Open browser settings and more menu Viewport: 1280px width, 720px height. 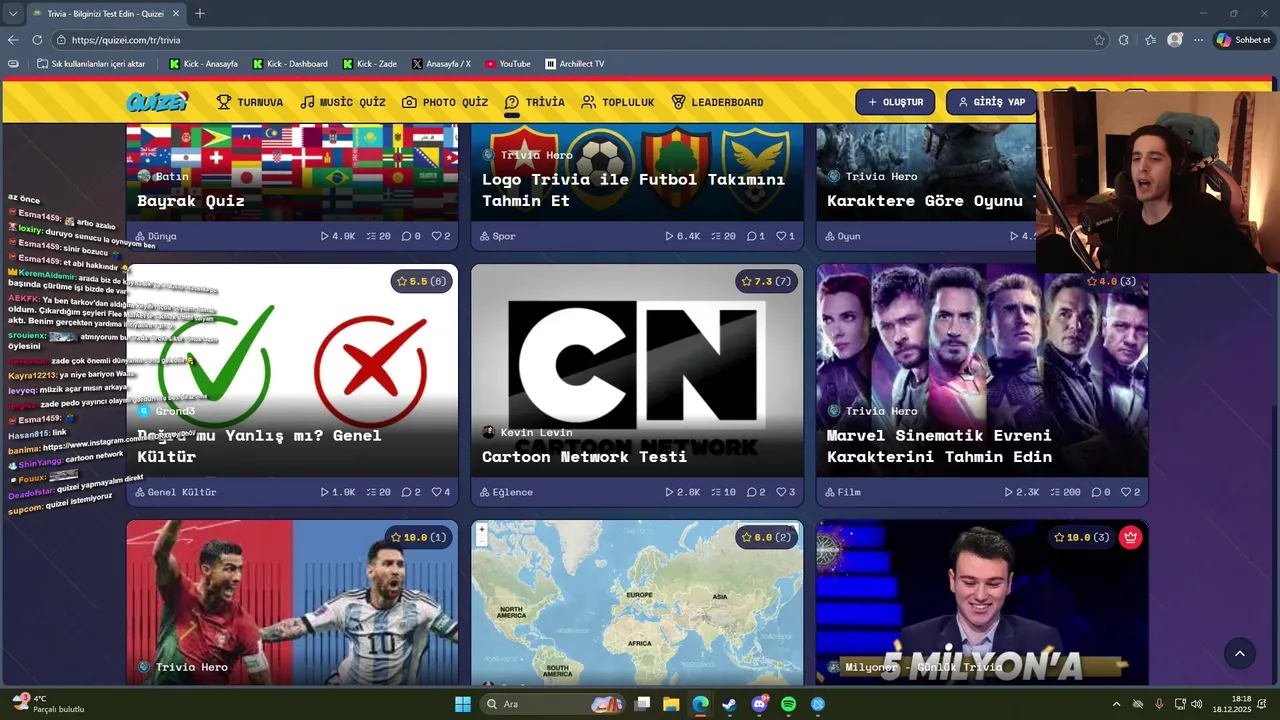pyautogui.click(x=1198, y=40)
